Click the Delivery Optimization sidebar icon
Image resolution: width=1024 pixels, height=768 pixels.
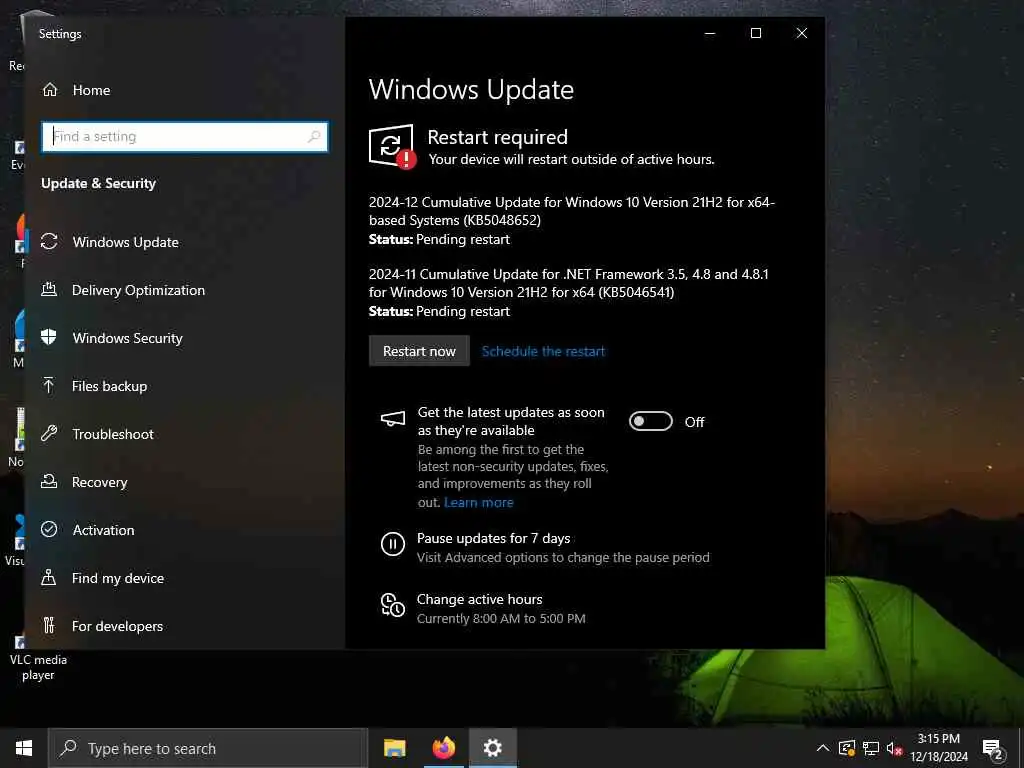49,289
